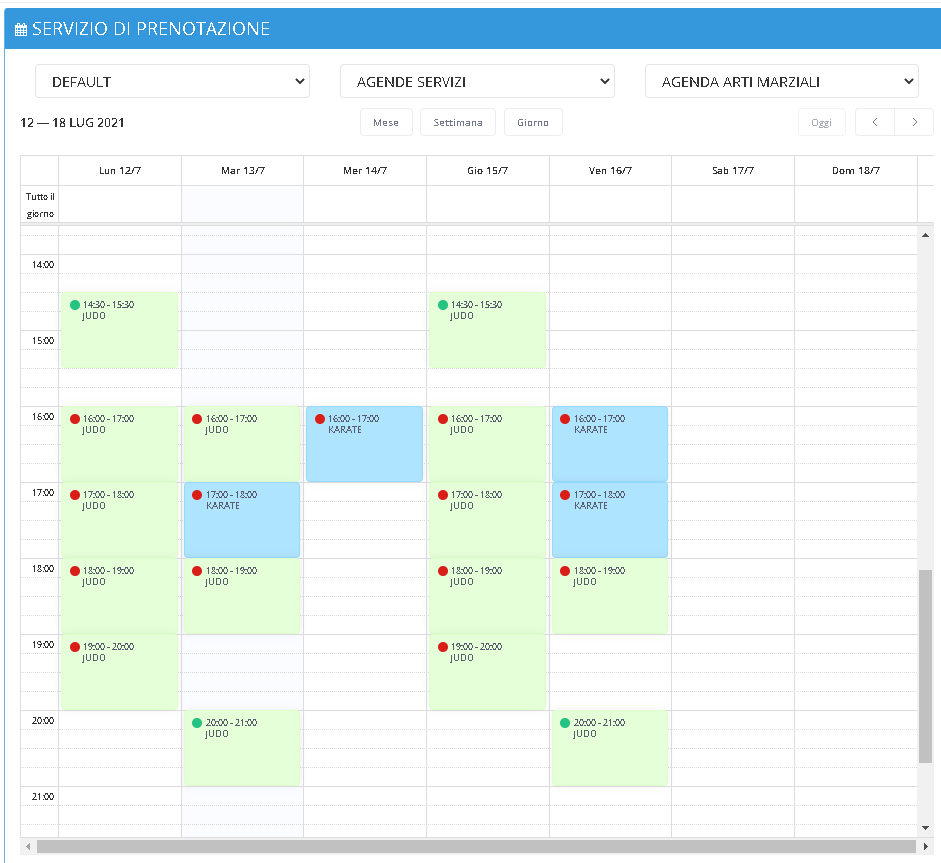The height and width of the screenshot is (863, 941).
Task: Expand the AGENDE SERVIZI dropdown
Action: (x=477, y=82)
